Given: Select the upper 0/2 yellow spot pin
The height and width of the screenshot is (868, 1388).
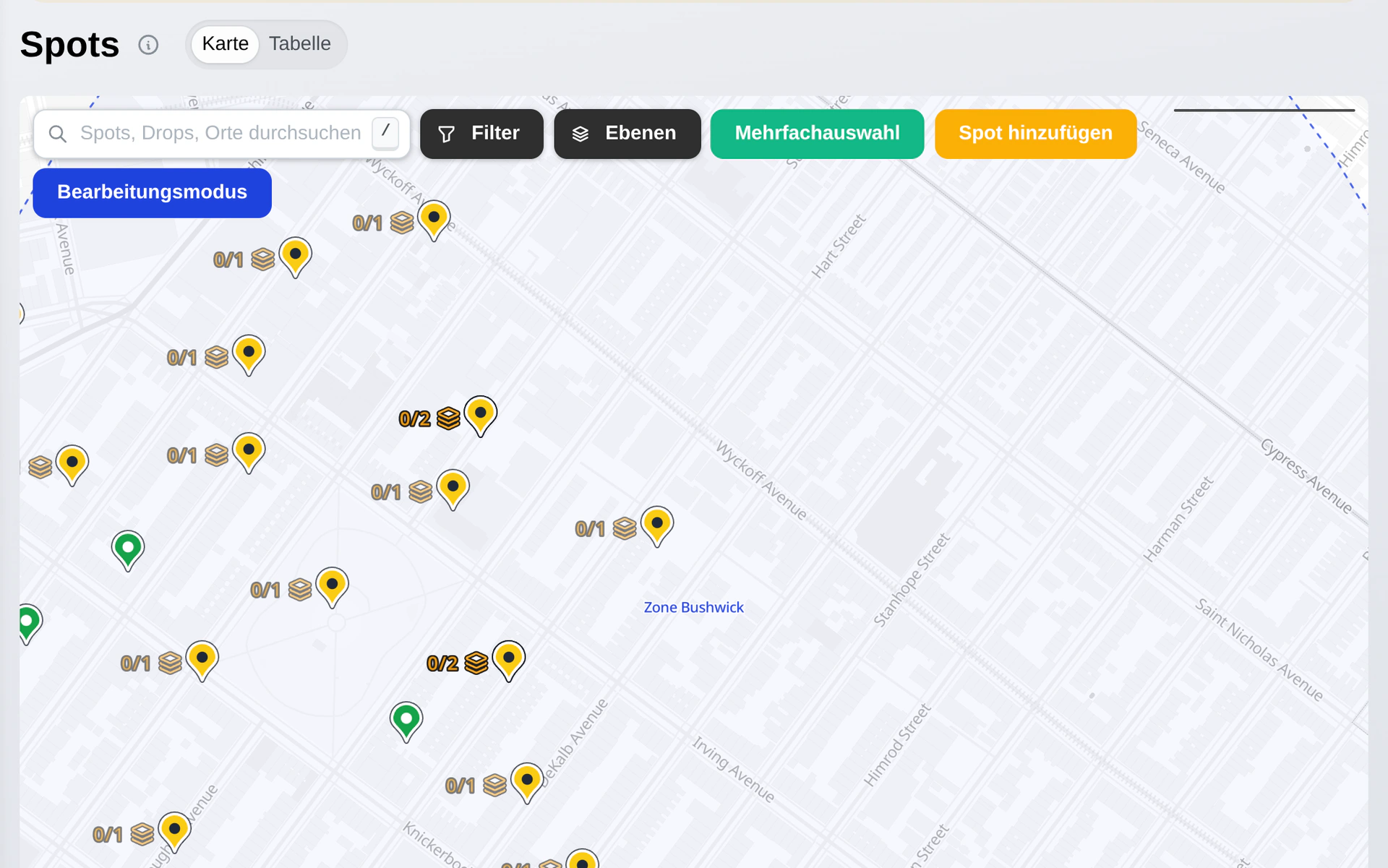Looking at the screenshot, I should pyautogui.click(x=480, y=416).
